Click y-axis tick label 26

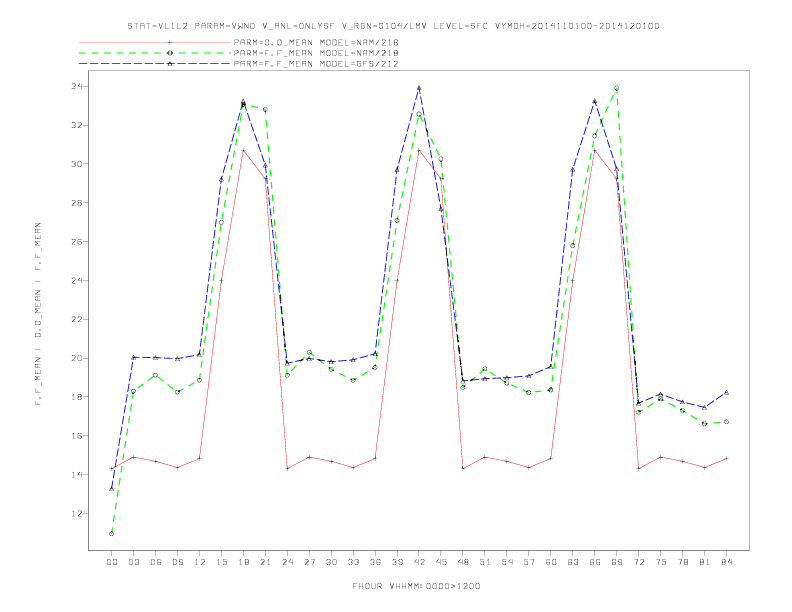pos(76,241)
